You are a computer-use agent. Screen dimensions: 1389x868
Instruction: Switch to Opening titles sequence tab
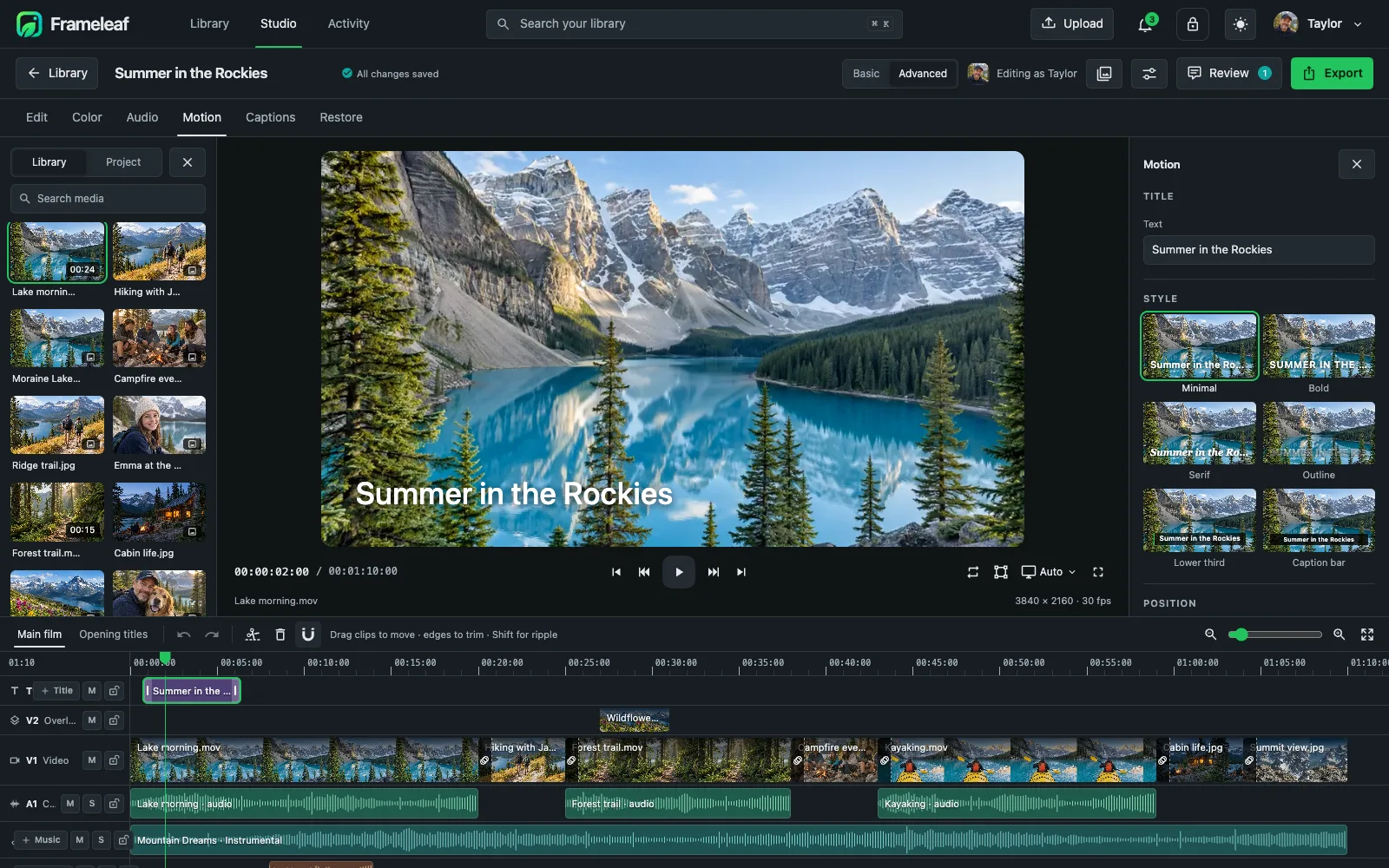(x=114, y=635)
